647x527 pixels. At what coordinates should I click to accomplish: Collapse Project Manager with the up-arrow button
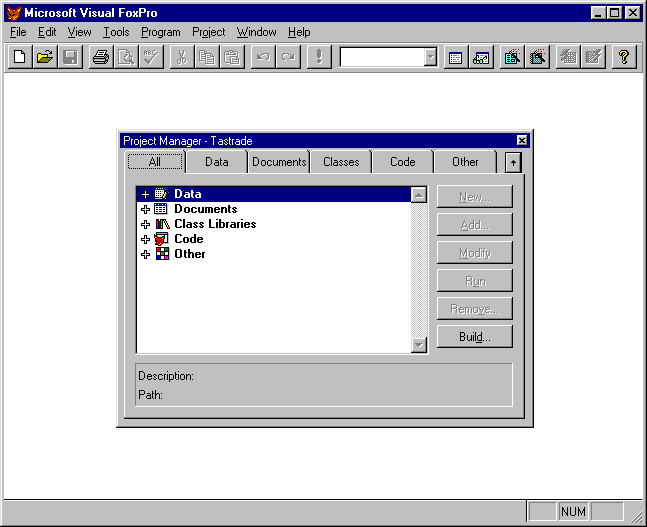pyautogui.click(x=513, y=162)
